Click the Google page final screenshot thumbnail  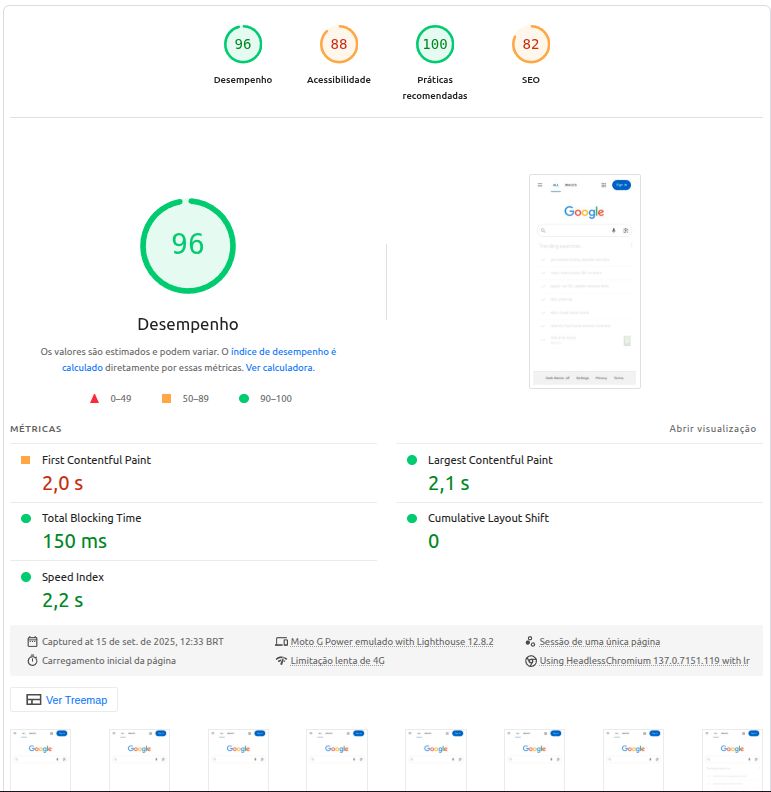pyautogui.click(x=585, y=281)
